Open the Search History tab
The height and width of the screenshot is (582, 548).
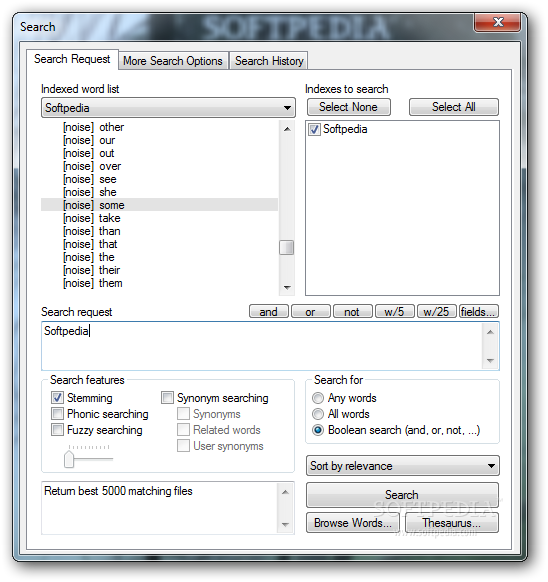click(269, 61)
